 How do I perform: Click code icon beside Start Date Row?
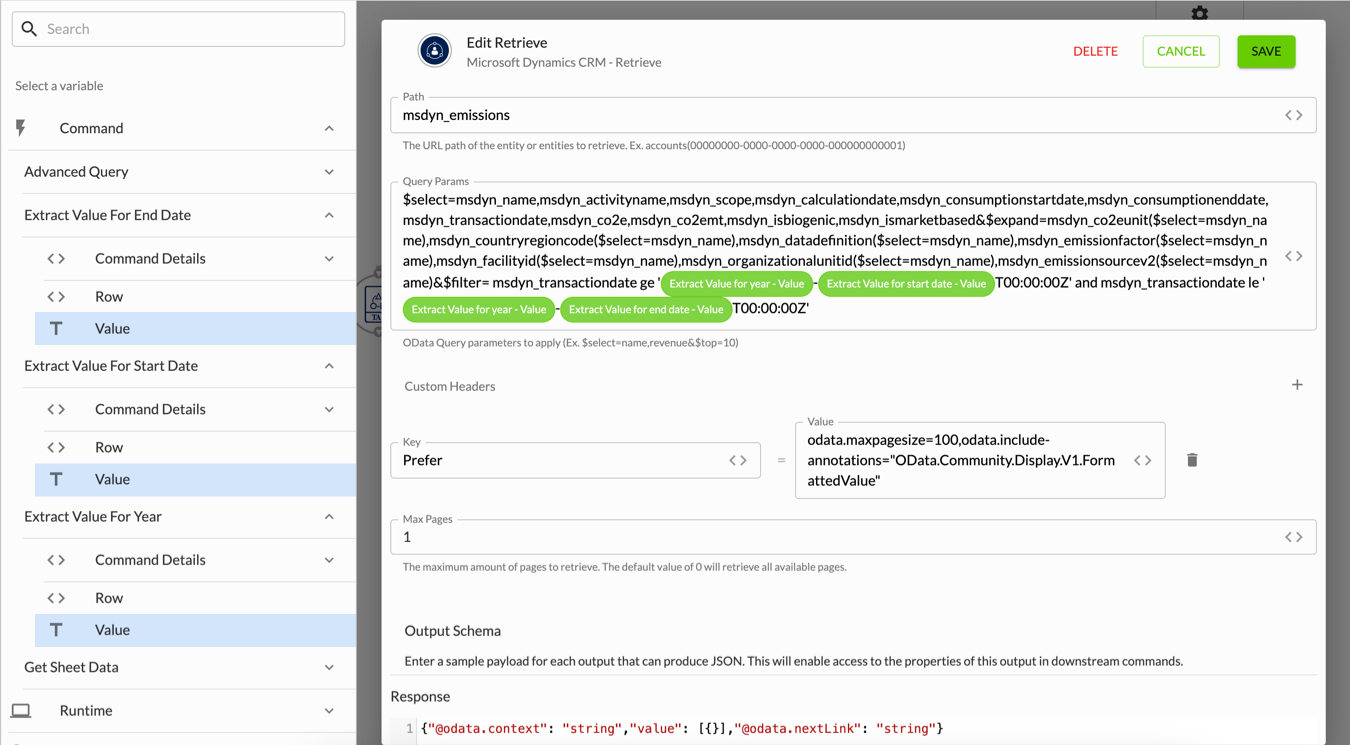tap(56, 447)
